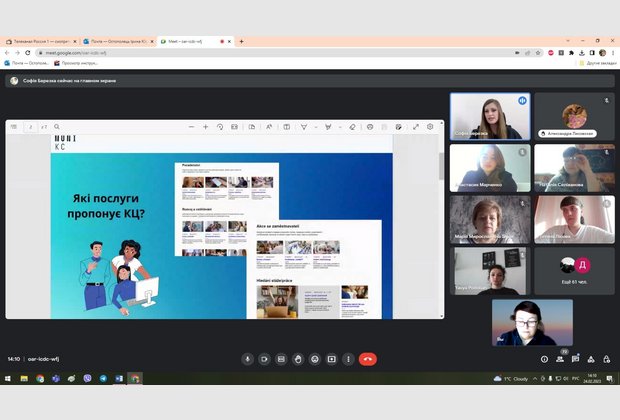
Task: Go back in browser
Action: [x=7, y=53]
